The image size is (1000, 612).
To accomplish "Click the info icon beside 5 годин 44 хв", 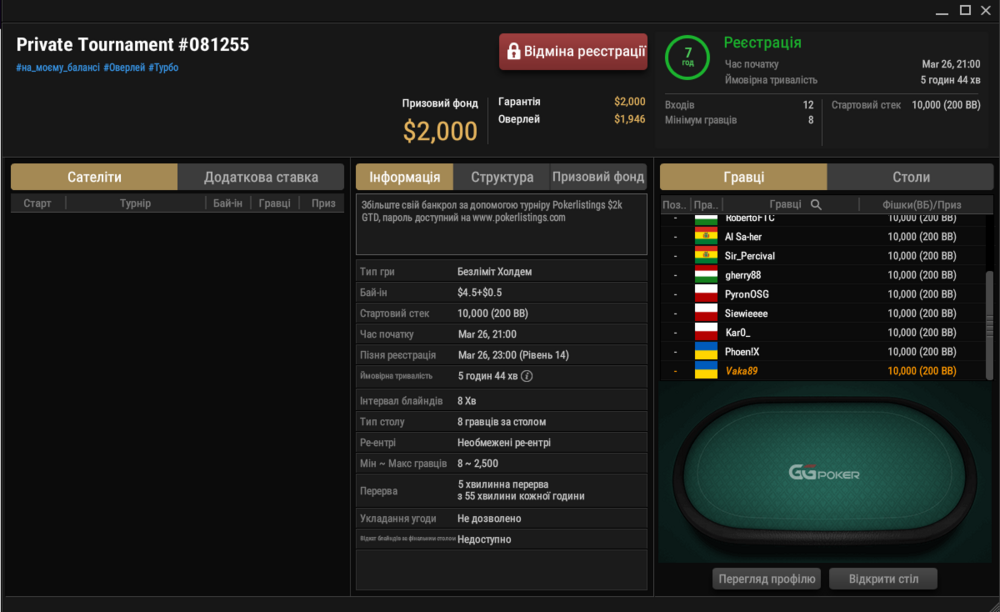I will [x=527, y=376].
